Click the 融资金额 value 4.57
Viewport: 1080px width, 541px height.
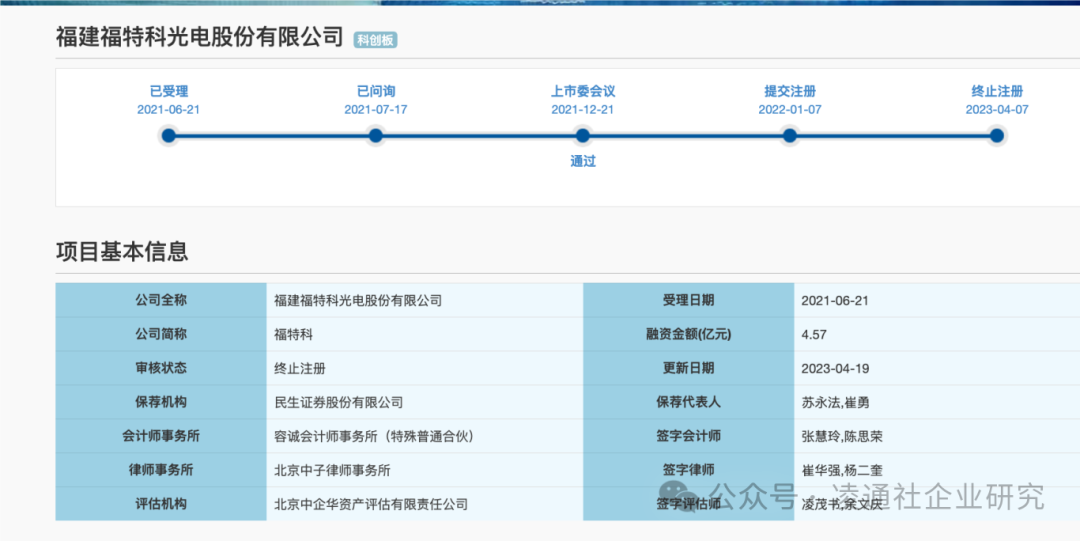click(814, 335)
